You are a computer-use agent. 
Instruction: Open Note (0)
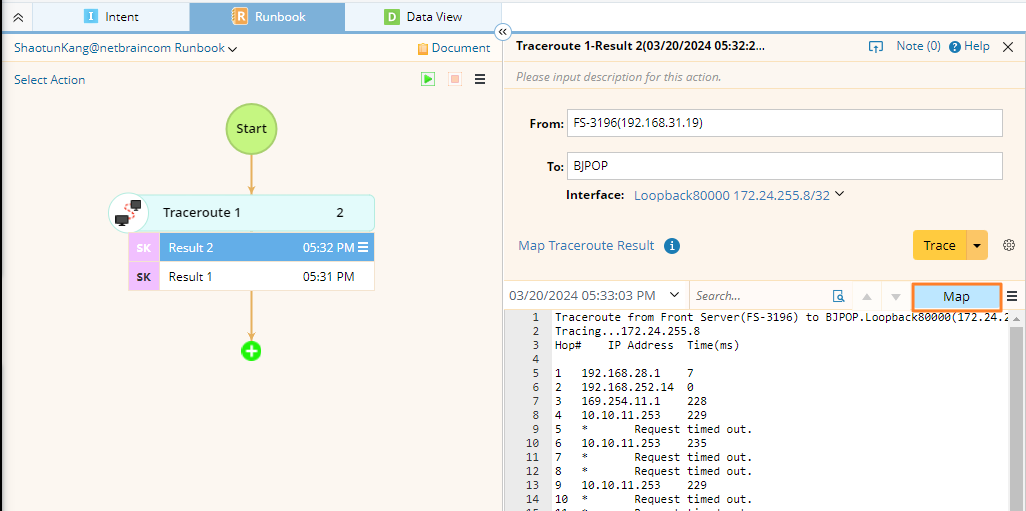point(918,46)
